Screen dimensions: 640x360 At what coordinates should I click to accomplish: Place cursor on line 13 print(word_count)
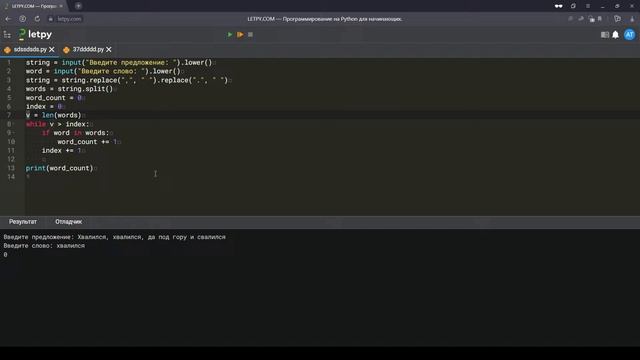click(x=59, y=168)
